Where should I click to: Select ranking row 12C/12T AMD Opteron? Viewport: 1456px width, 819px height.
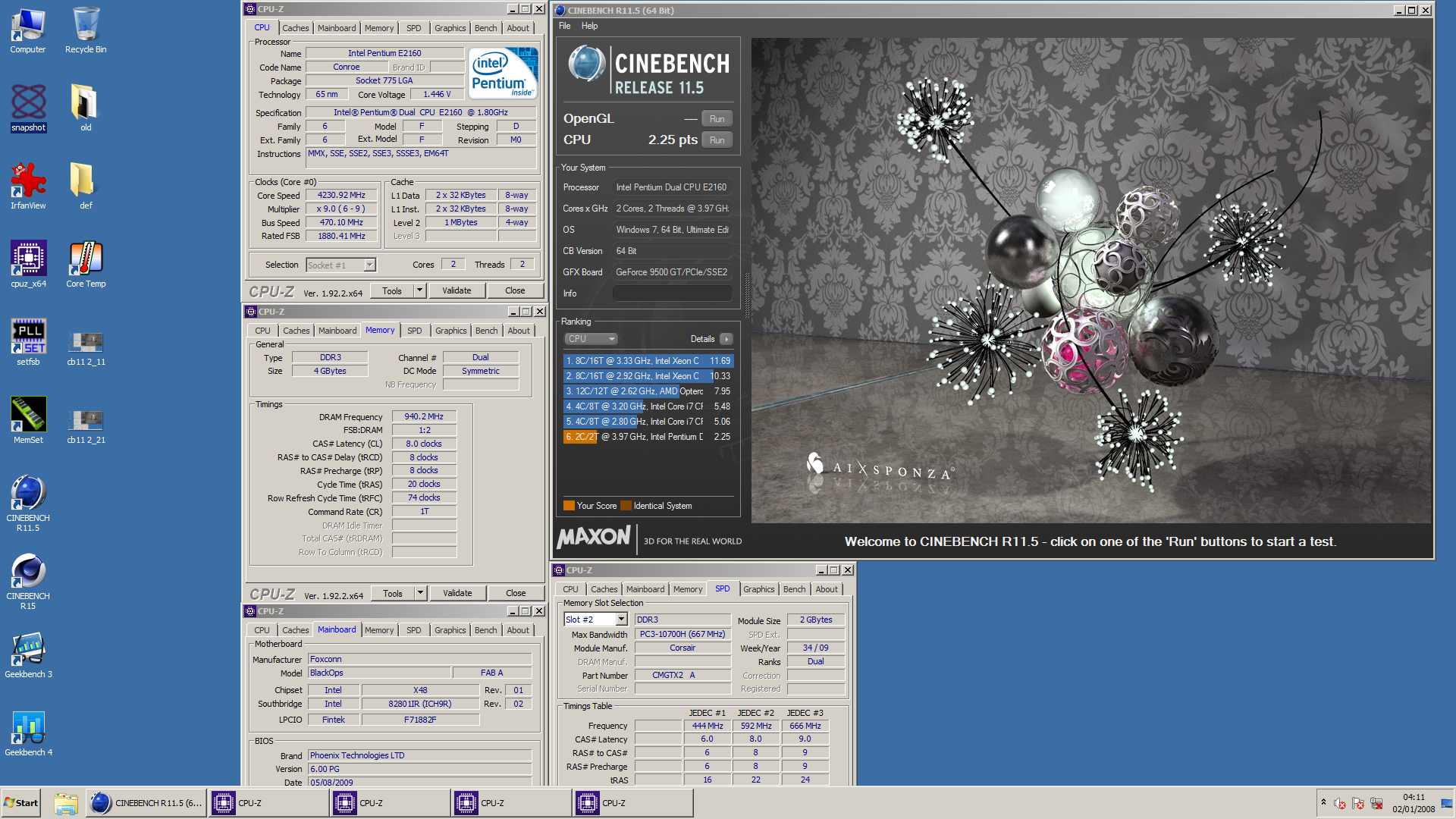[x=648, y=391]
